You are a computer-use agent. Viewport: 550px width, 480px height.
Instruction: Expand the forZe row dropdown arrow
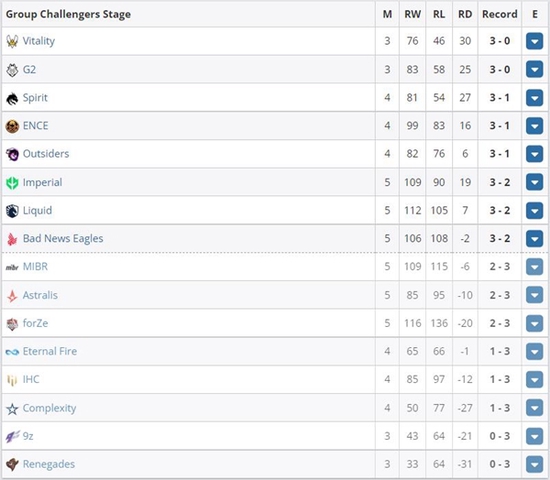coord(534,324)
